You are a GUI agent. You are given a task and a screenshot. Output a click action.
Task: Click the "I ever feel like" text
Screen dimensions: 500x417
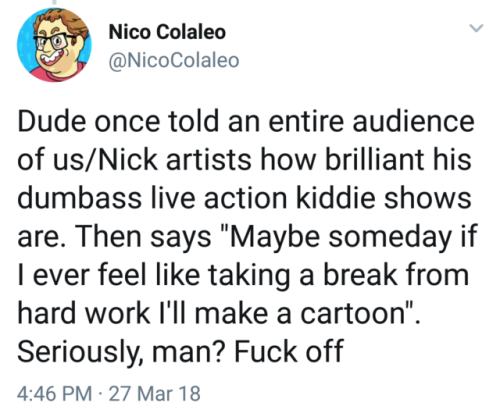click(x=109, y=276)
